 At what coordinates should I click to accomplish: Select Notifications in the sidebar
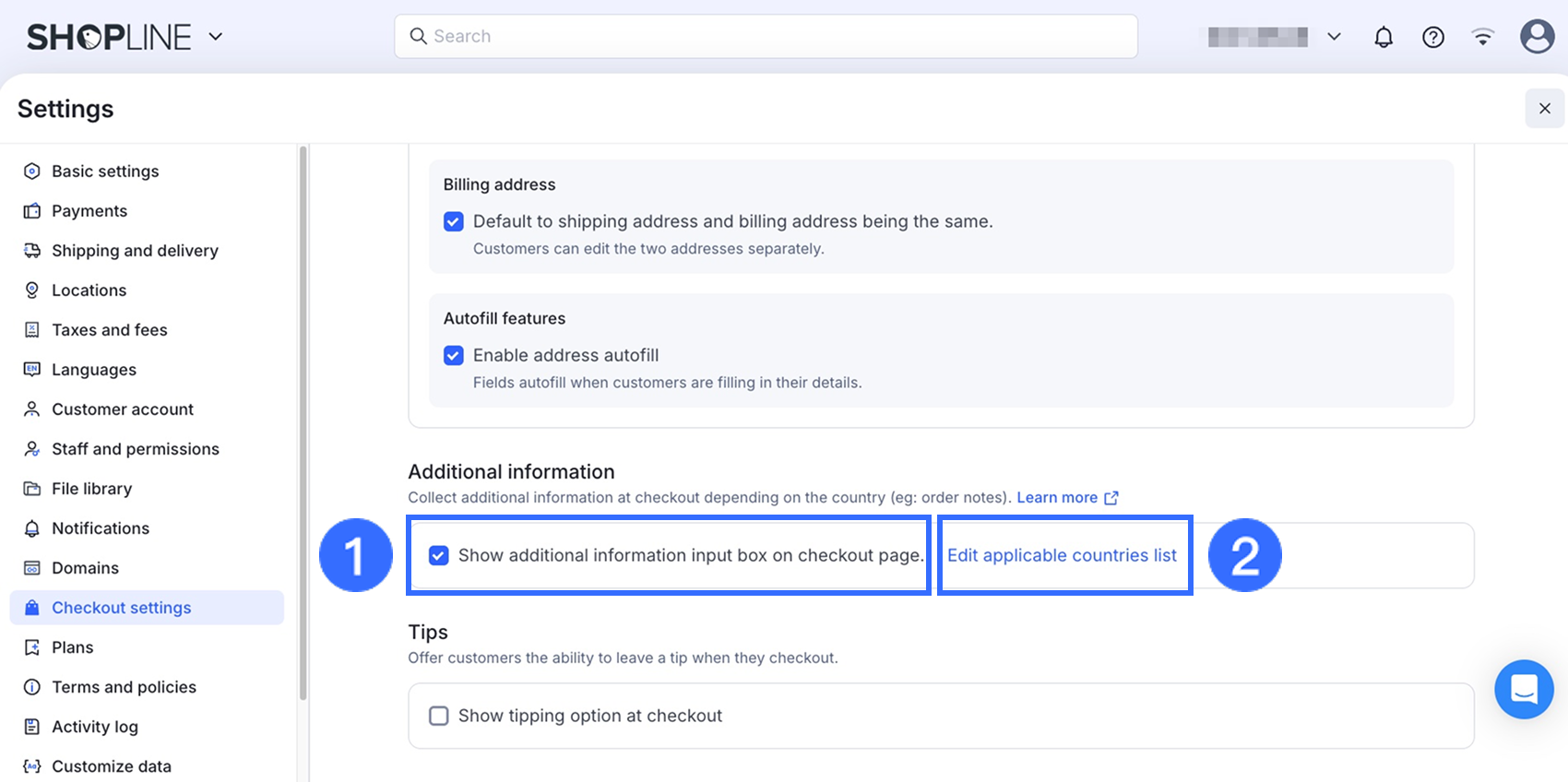147,528
